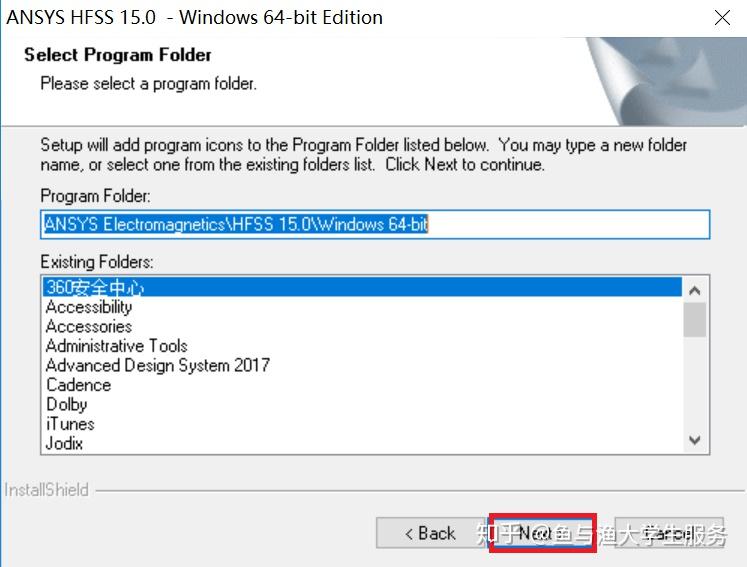747x567 pixels.
Task: Pick iTunes from existing folders
Action: (x=70, y=424)
